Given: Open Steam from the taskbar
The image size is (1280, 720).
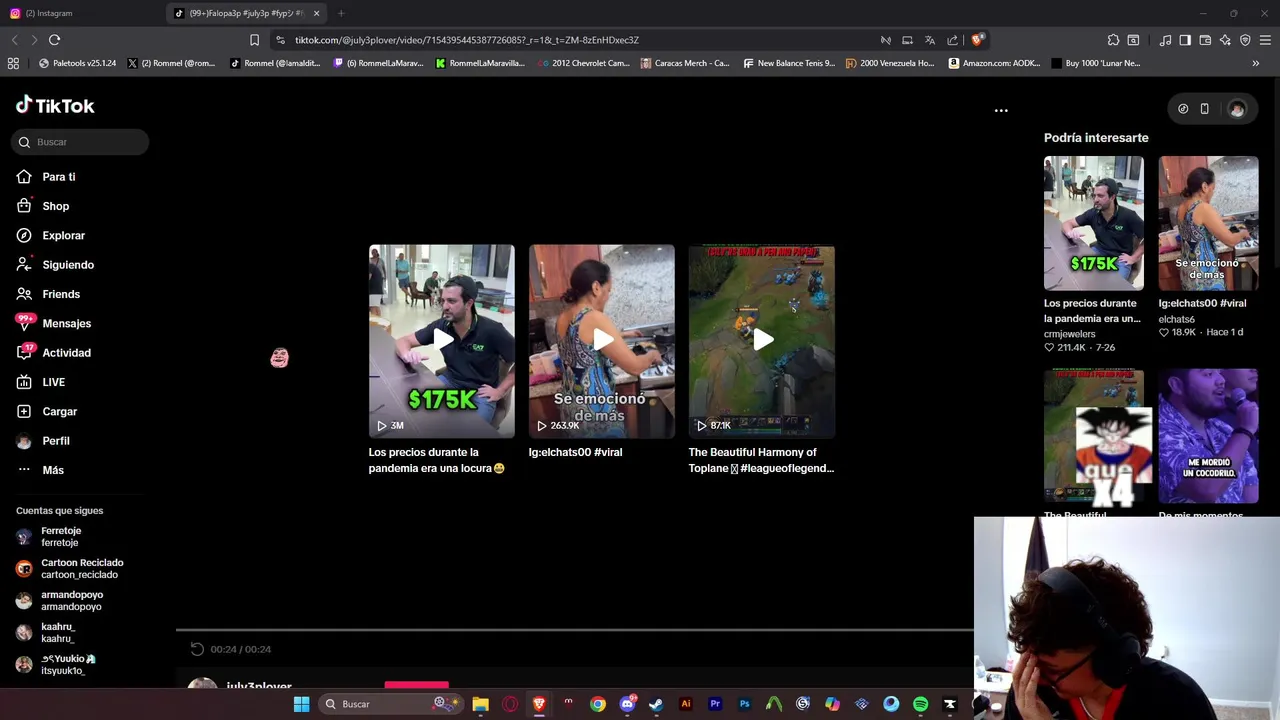Looking at the screenshot, I should (656, 704).
